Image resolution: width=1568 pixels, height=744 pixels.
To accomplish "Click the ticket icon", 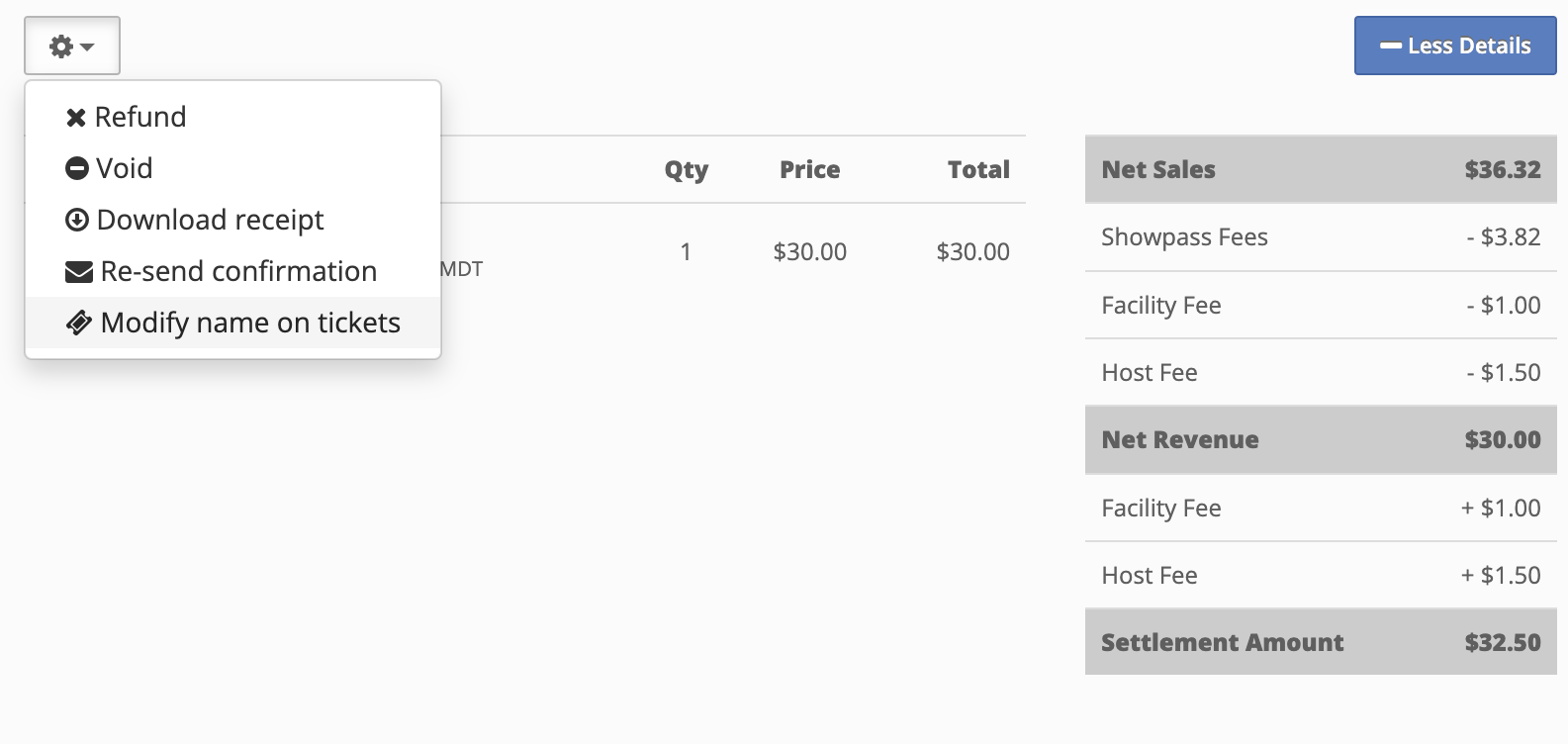I will click(x=79, y=323).
